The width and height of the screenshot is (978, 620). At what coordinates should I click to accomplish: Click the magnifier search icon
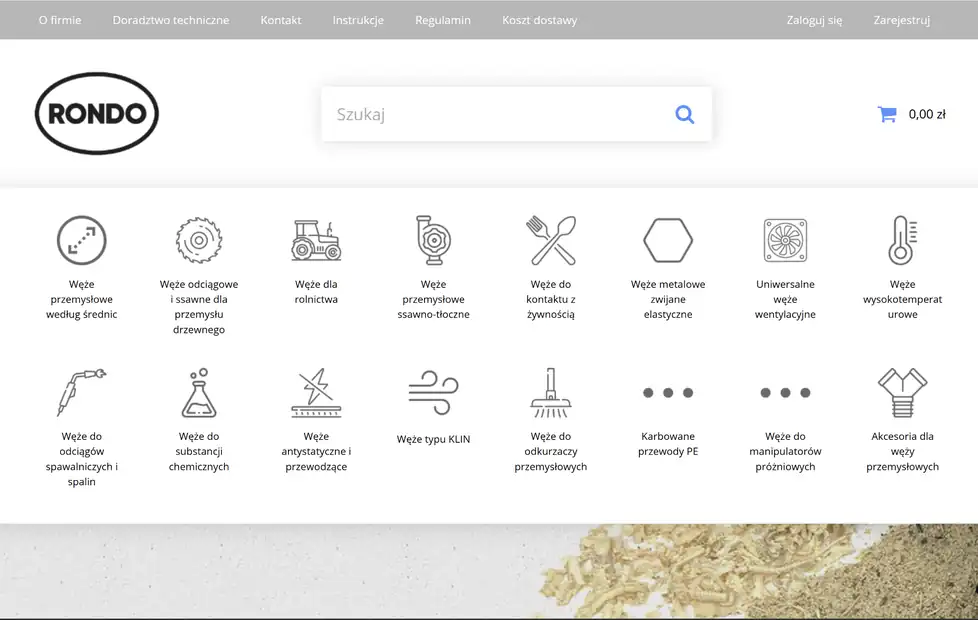click(684, 114)
